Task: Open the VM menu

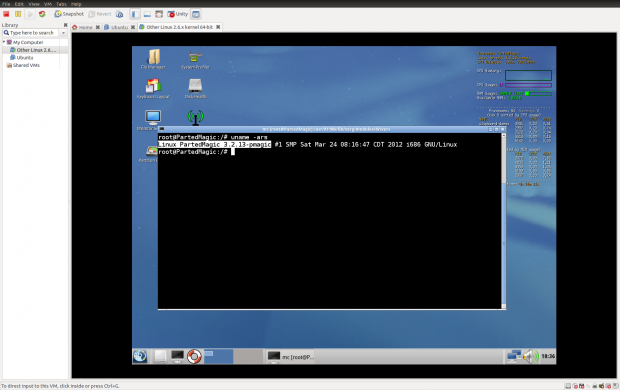Action: [x=48, y=4]
